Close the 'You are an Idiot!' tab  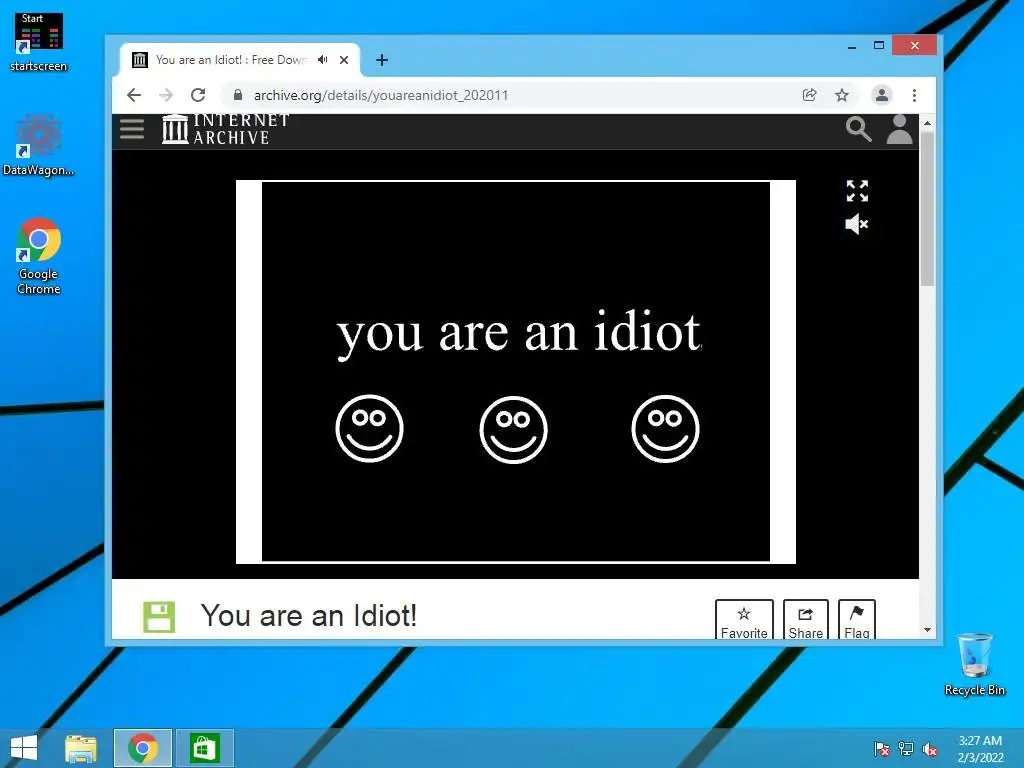[344, 60]
